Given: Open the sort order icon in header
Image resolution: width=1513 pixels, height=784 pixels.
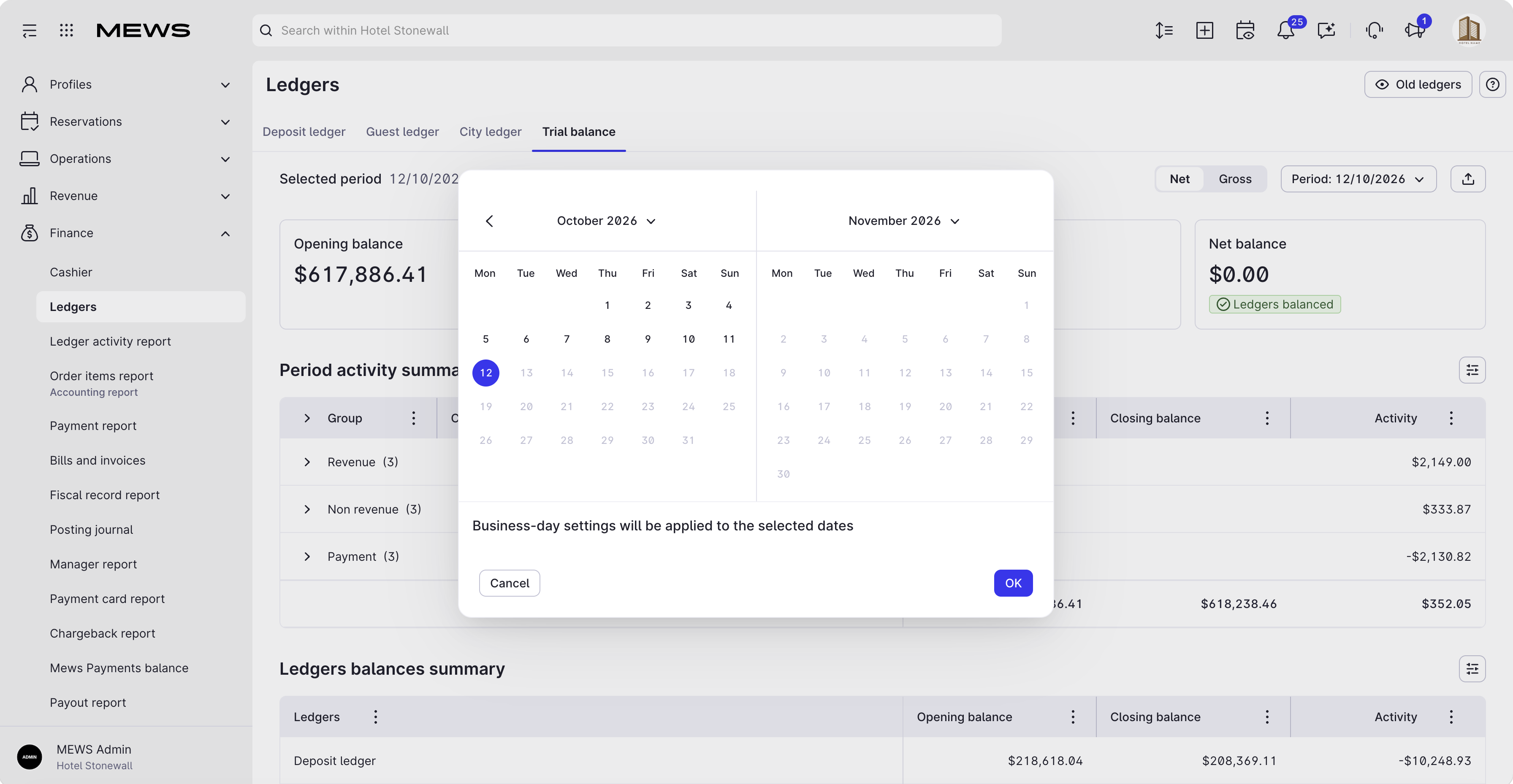Looking at the screenshot, I should [x=1163, y=30].
